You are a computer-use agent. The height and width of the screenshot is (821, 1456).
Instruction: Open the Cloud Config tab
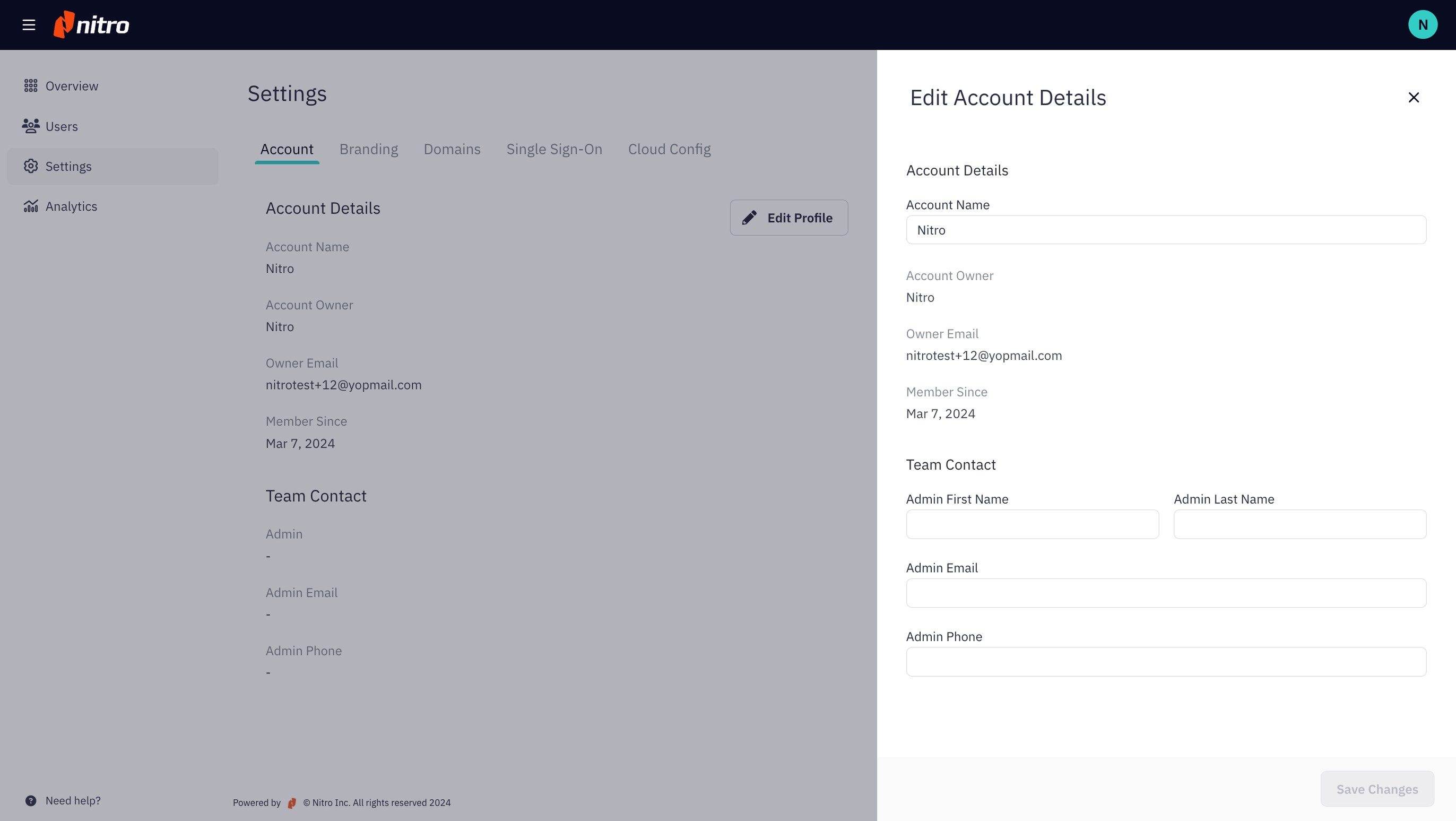(x=669, y=149)
